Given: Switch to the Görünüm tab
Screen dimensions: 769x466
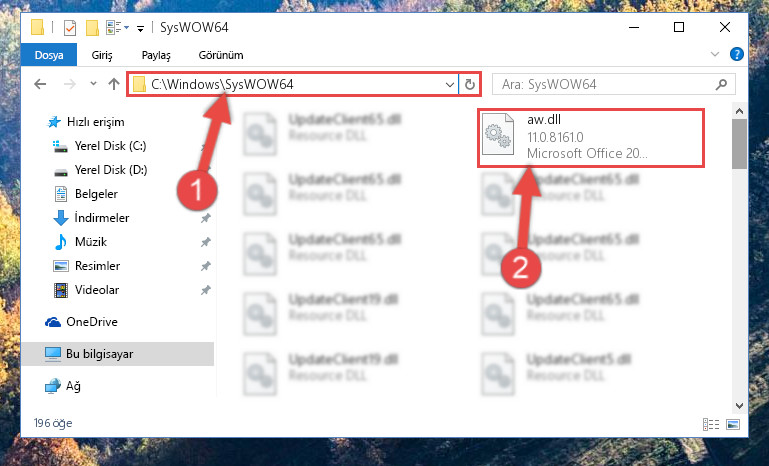Looking at the screenshot, I should coord(221,55).
